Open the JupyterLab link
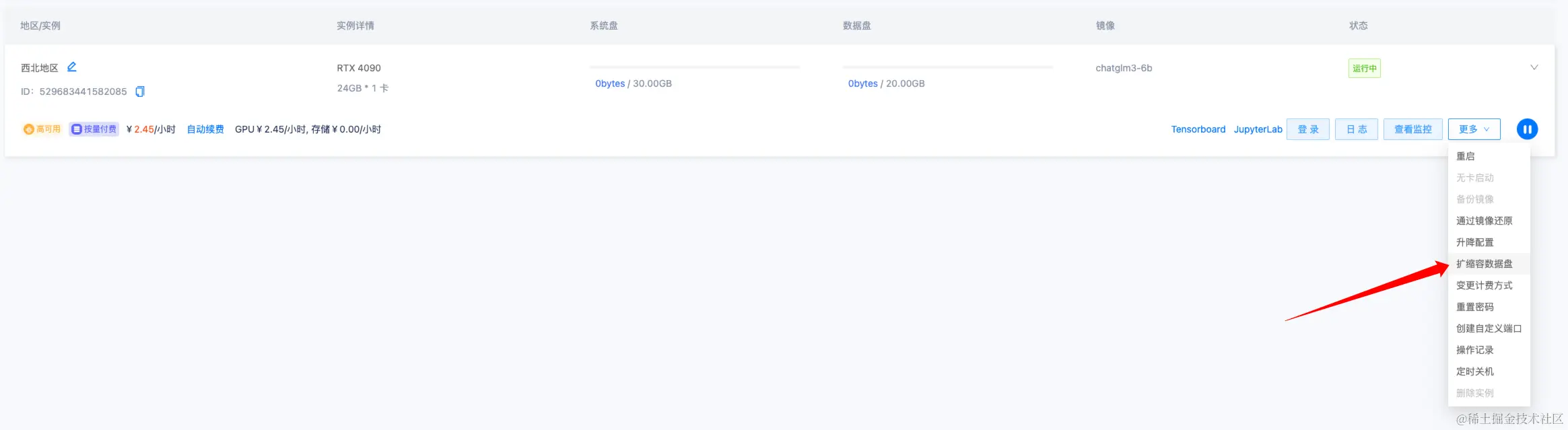The height and width of the screenshot is (430, 1568). [1258, 129]
